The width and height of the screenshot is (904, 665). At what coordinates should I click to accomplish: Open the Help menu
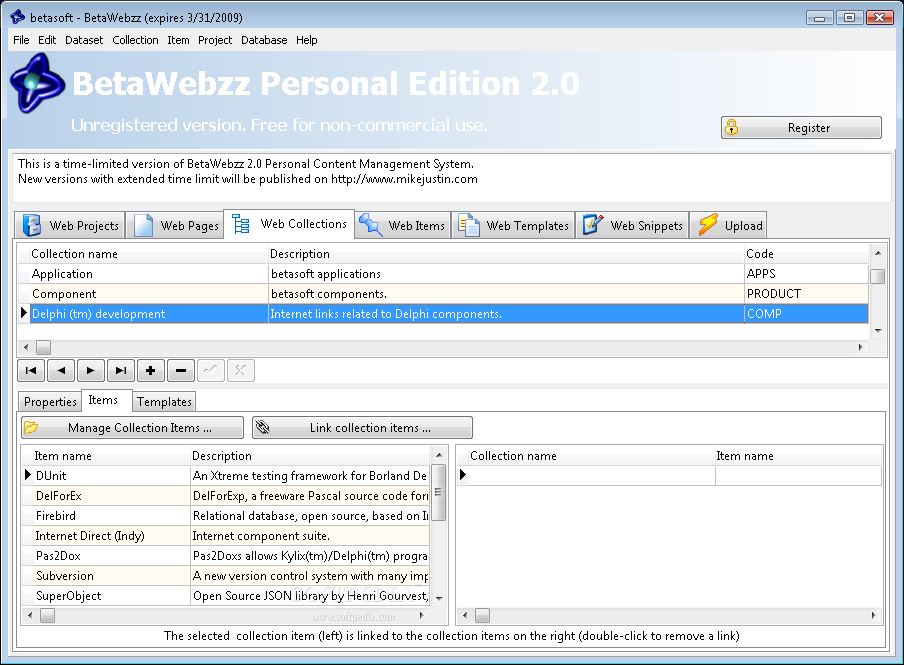[x=307, y=40]
